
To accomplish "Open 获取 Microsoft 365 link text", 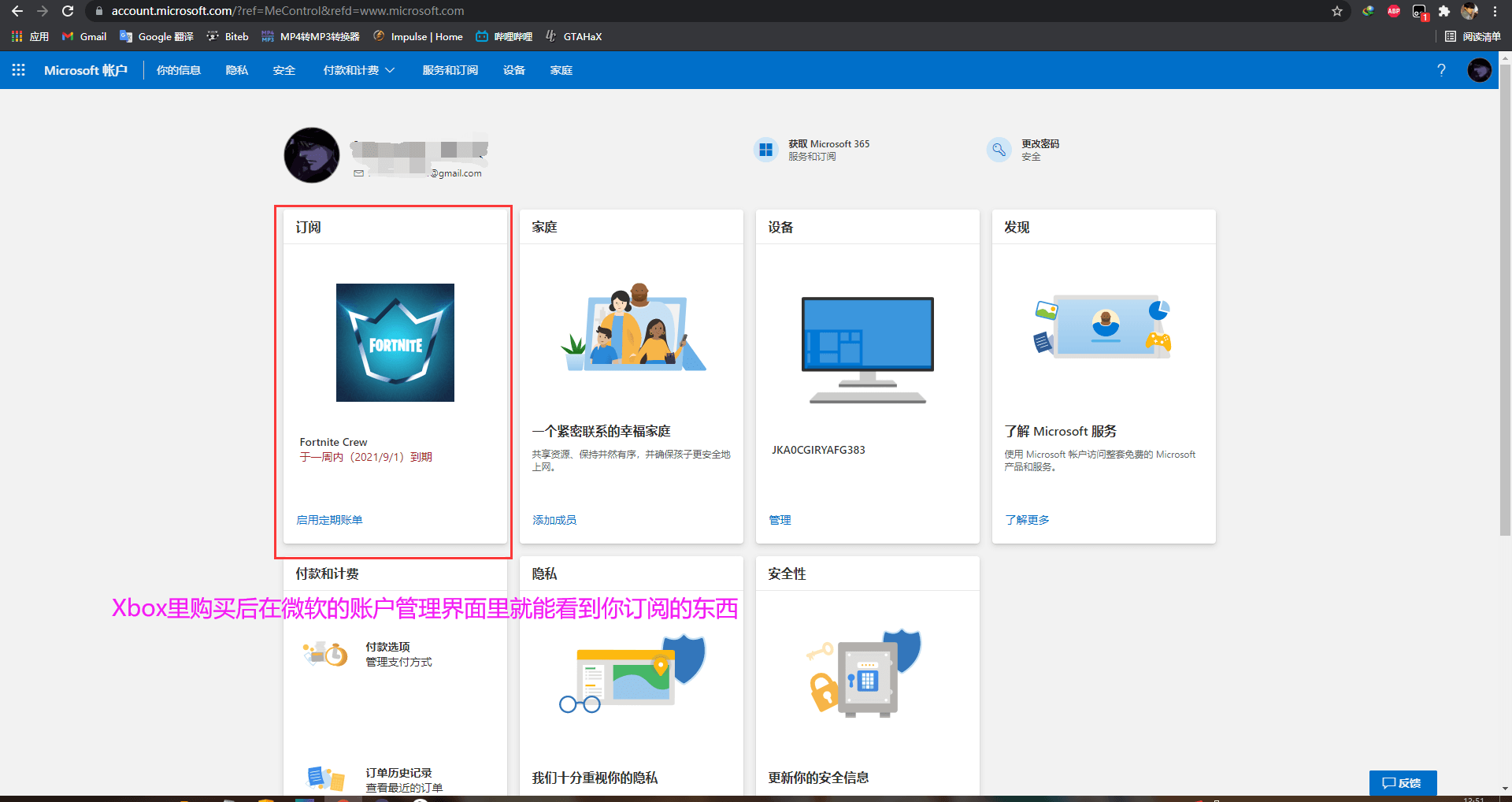I will [829, 144].
